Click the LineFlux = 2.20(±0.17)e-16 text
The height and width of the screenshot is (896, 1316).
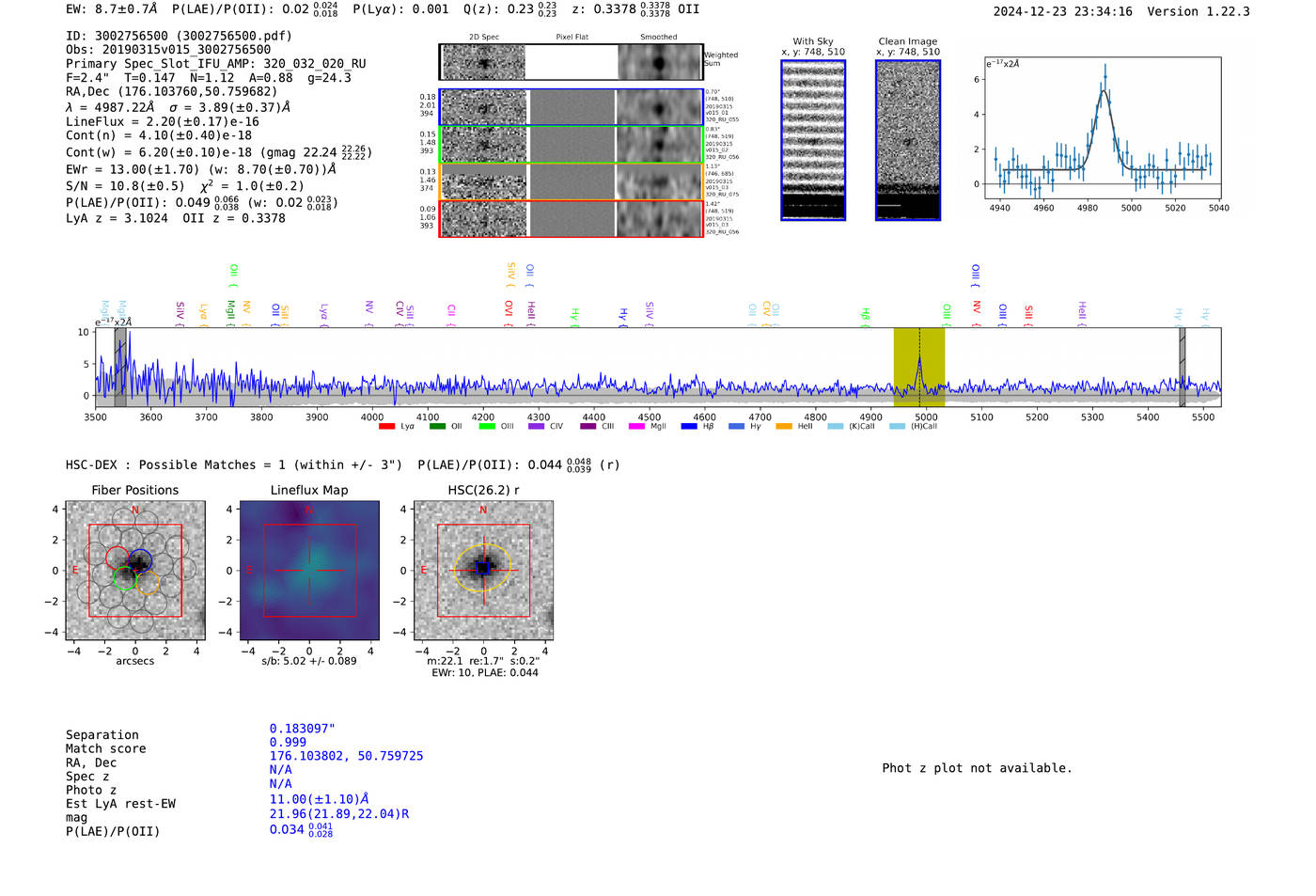[163, 121]
